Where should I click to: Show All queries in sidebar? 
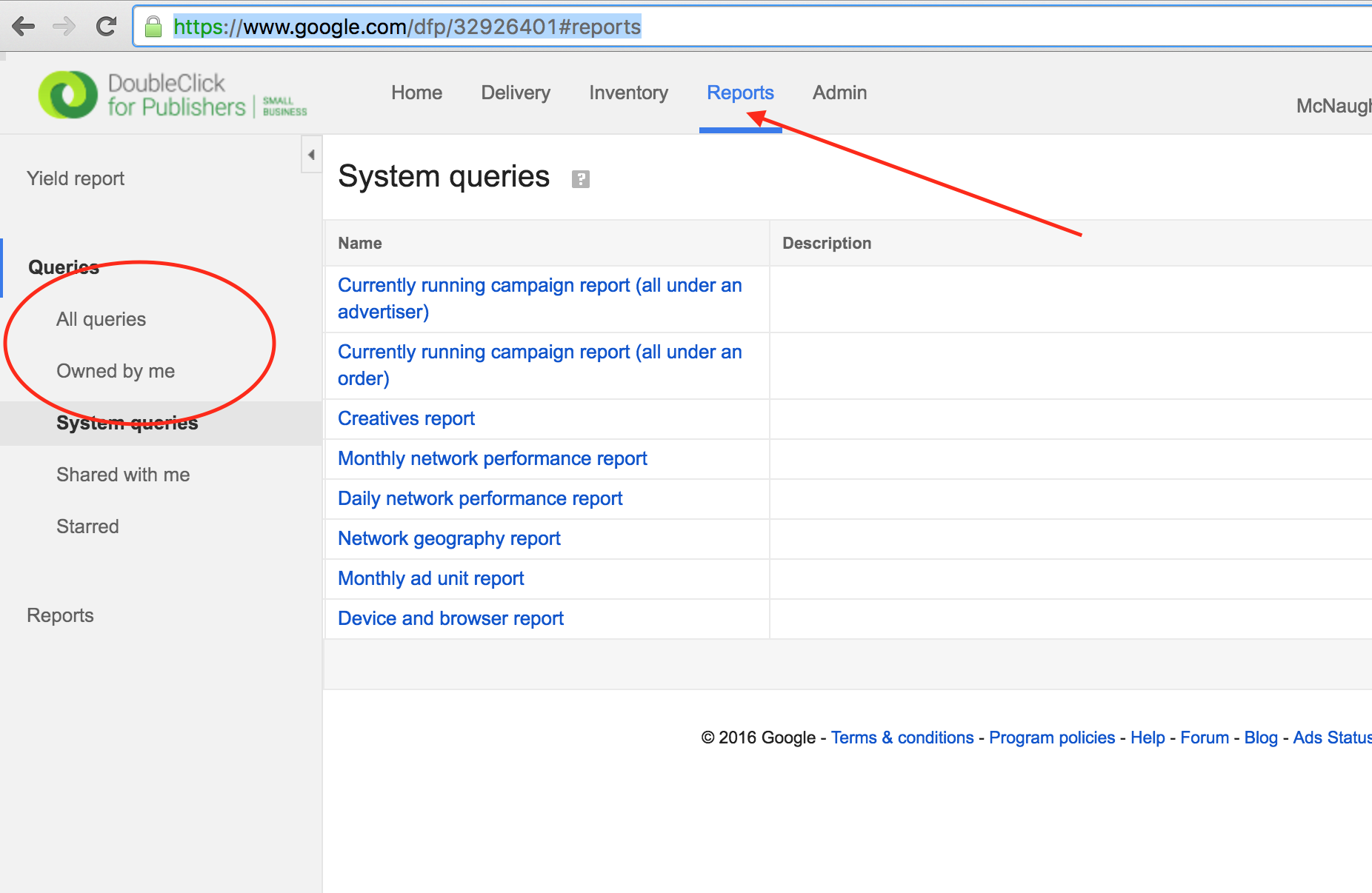101,319
